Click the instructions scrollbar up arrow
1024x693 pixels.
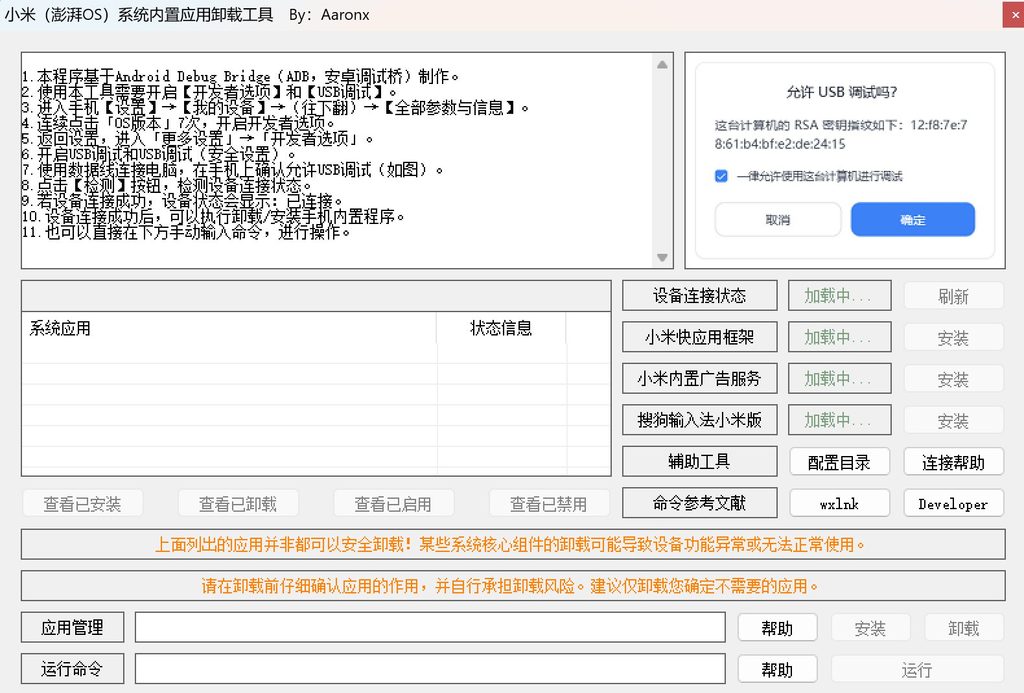(x=662, y=64)
